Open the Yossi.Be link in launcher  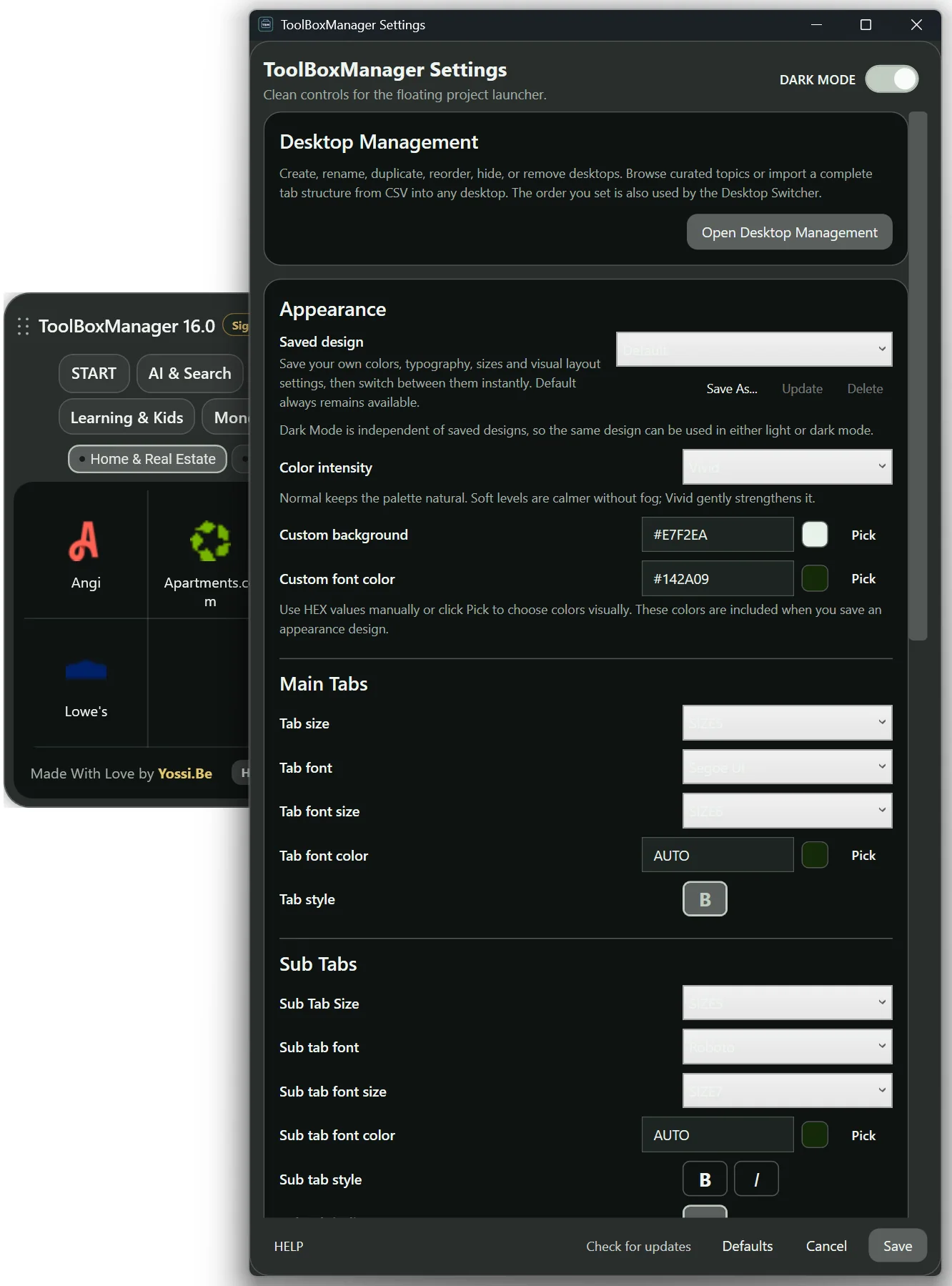(185, 773)
